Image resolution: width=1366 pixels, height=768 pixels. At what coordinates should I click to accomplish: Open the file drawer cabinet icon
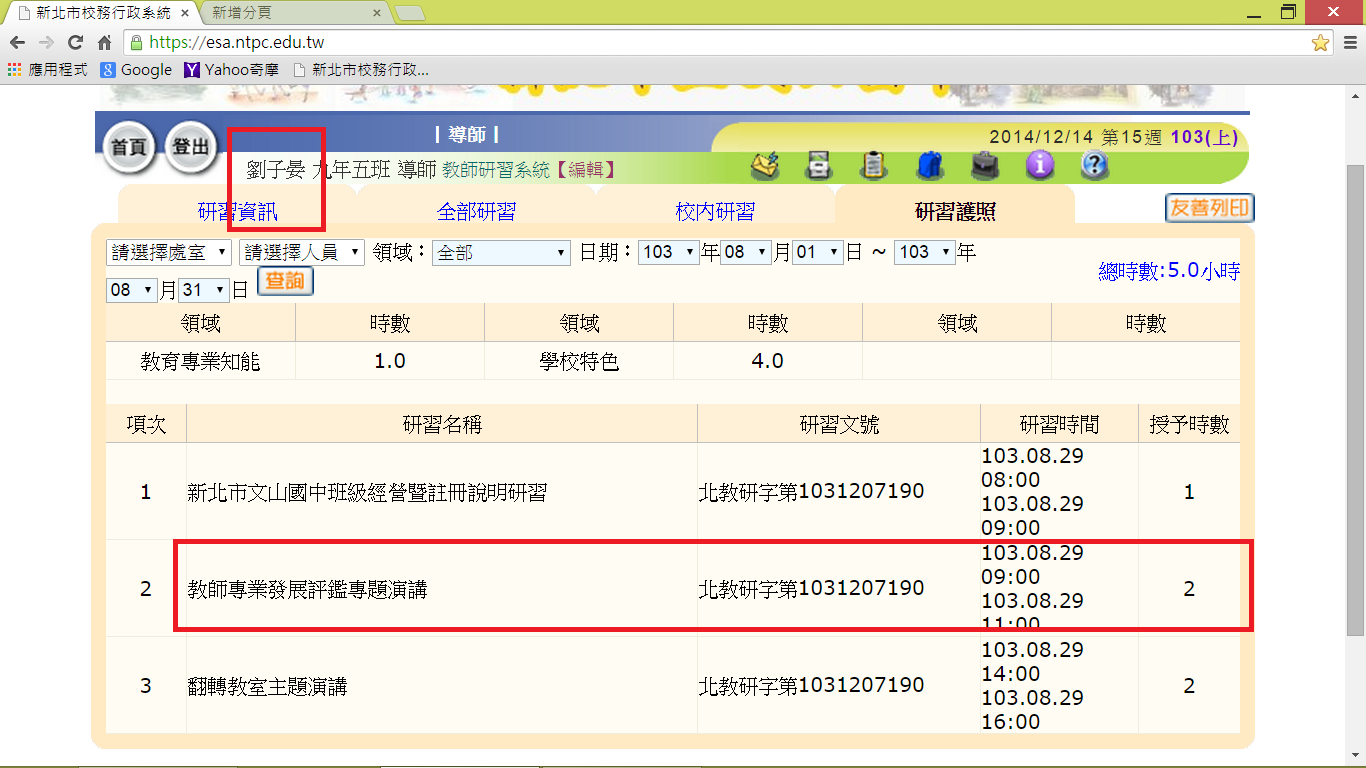click(x=819, y=165)
